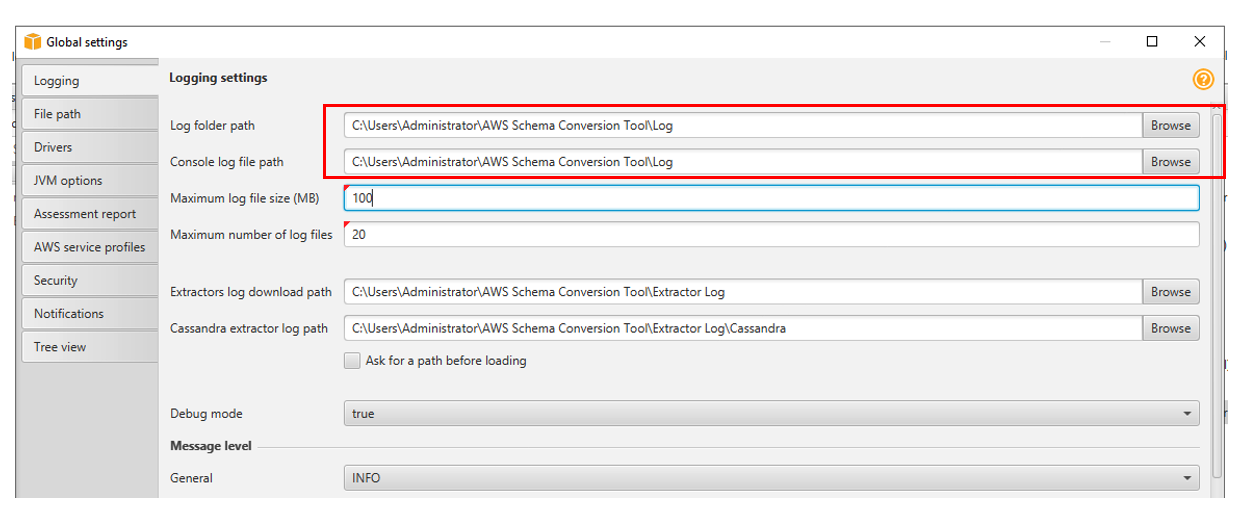Go to the JVM options tab
Screen dimensions: 1243x532
[x=90, y=180]
